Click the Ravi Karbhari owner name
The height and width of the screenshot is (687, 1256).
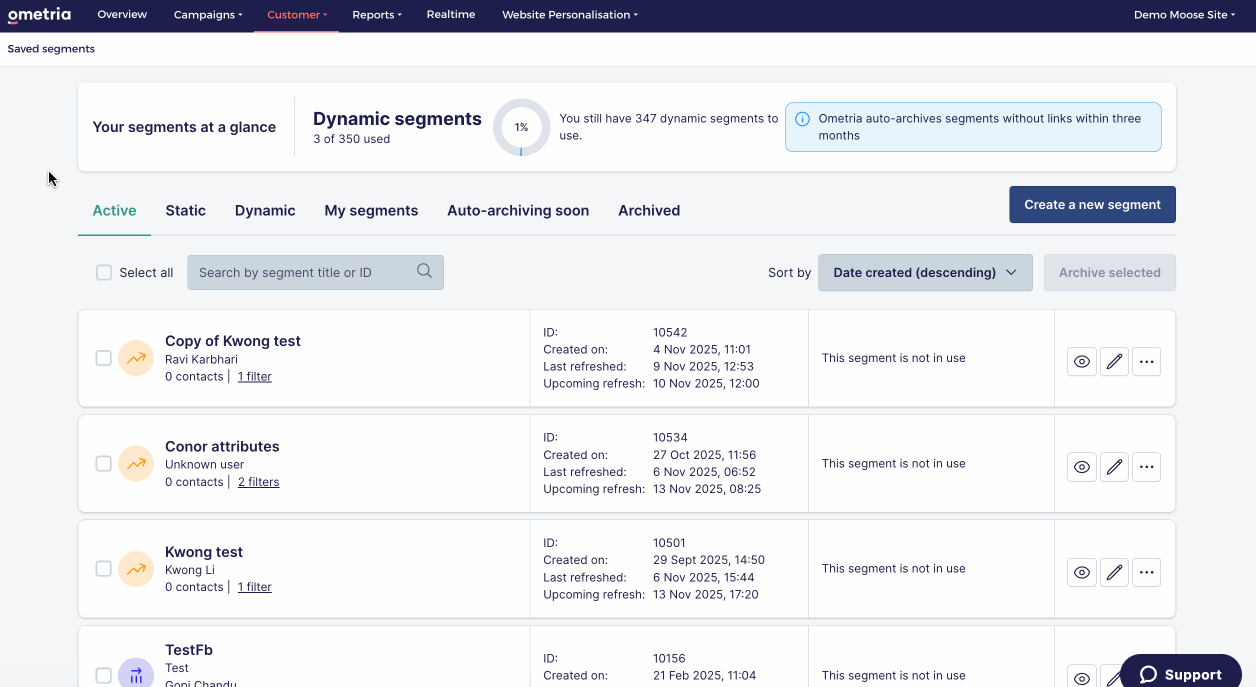[x=201, y=359]
